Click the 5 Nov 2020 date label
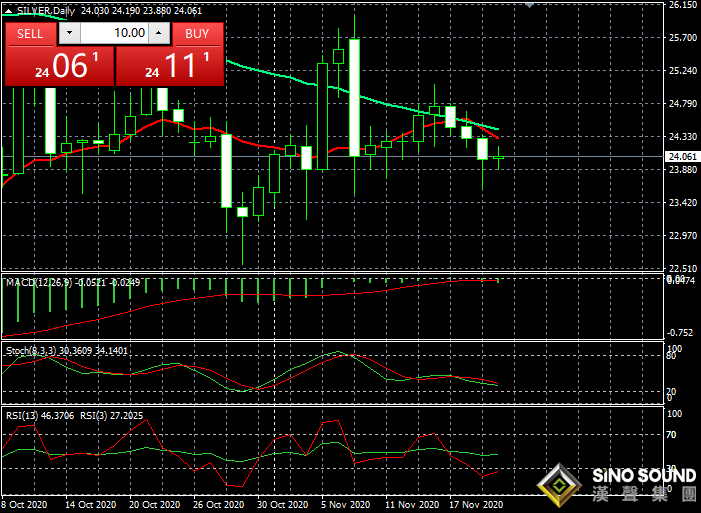Screen dimensions: 701x513 point(345,506)
